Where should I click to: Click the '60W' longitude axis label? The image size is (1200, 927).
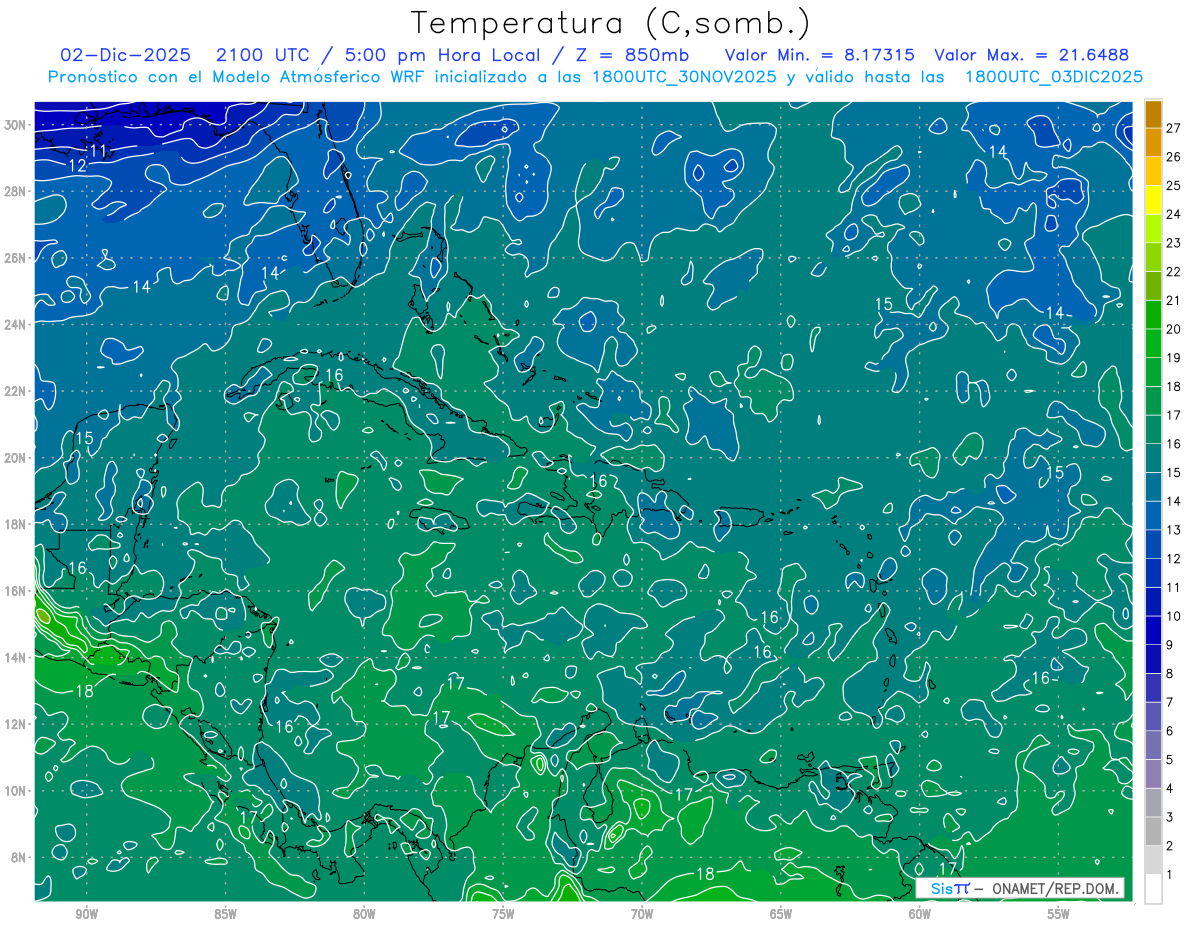(920, 915)
